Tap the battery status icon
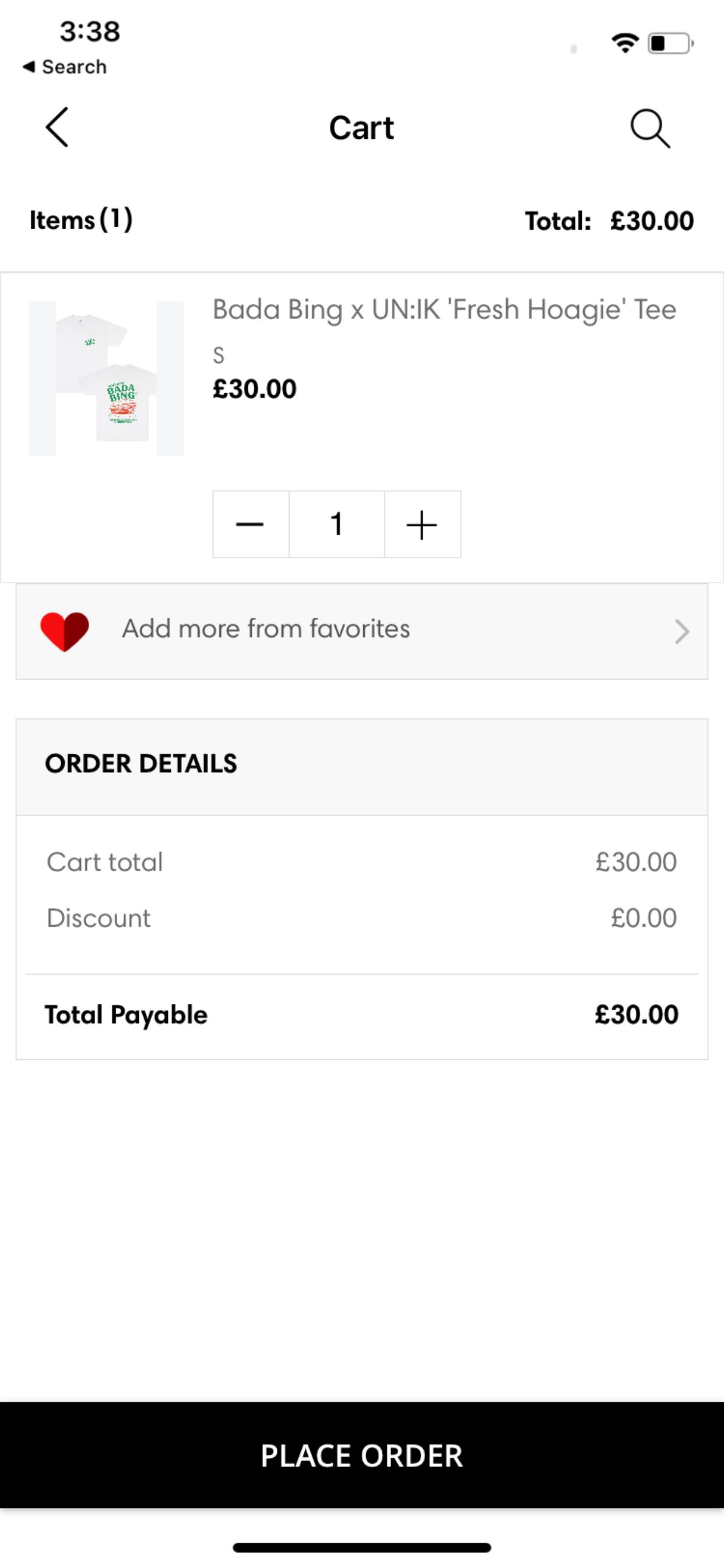 point(670,43)
